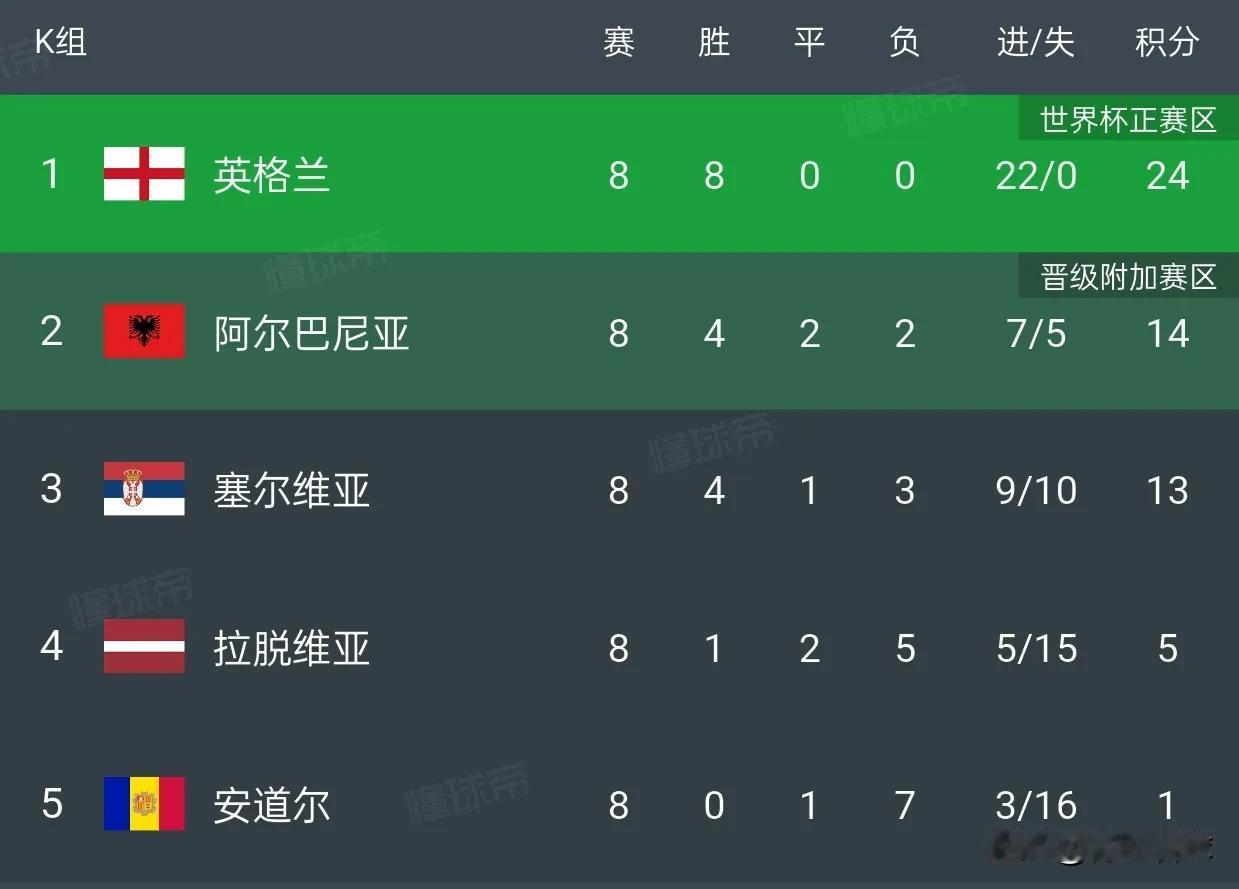Screen dimensions: 1239x889
Task: Click Latvia's 5/15 goal record
Action: 1037,648
